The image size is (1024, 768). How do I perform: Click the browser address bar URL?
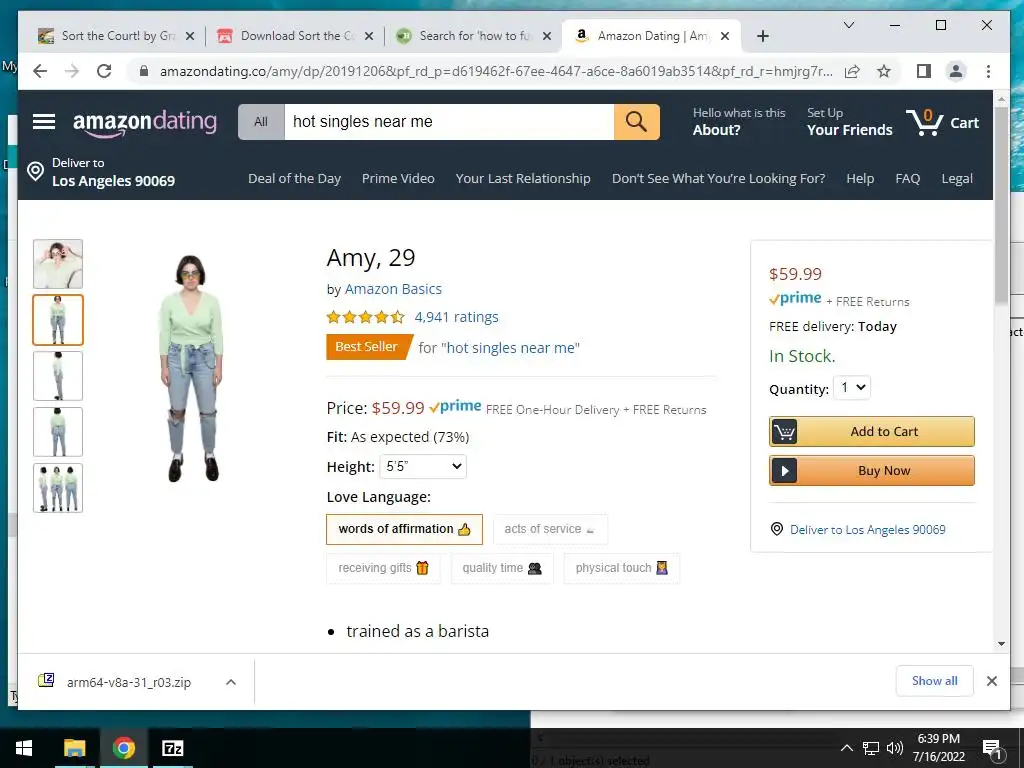tap(496, 71)
